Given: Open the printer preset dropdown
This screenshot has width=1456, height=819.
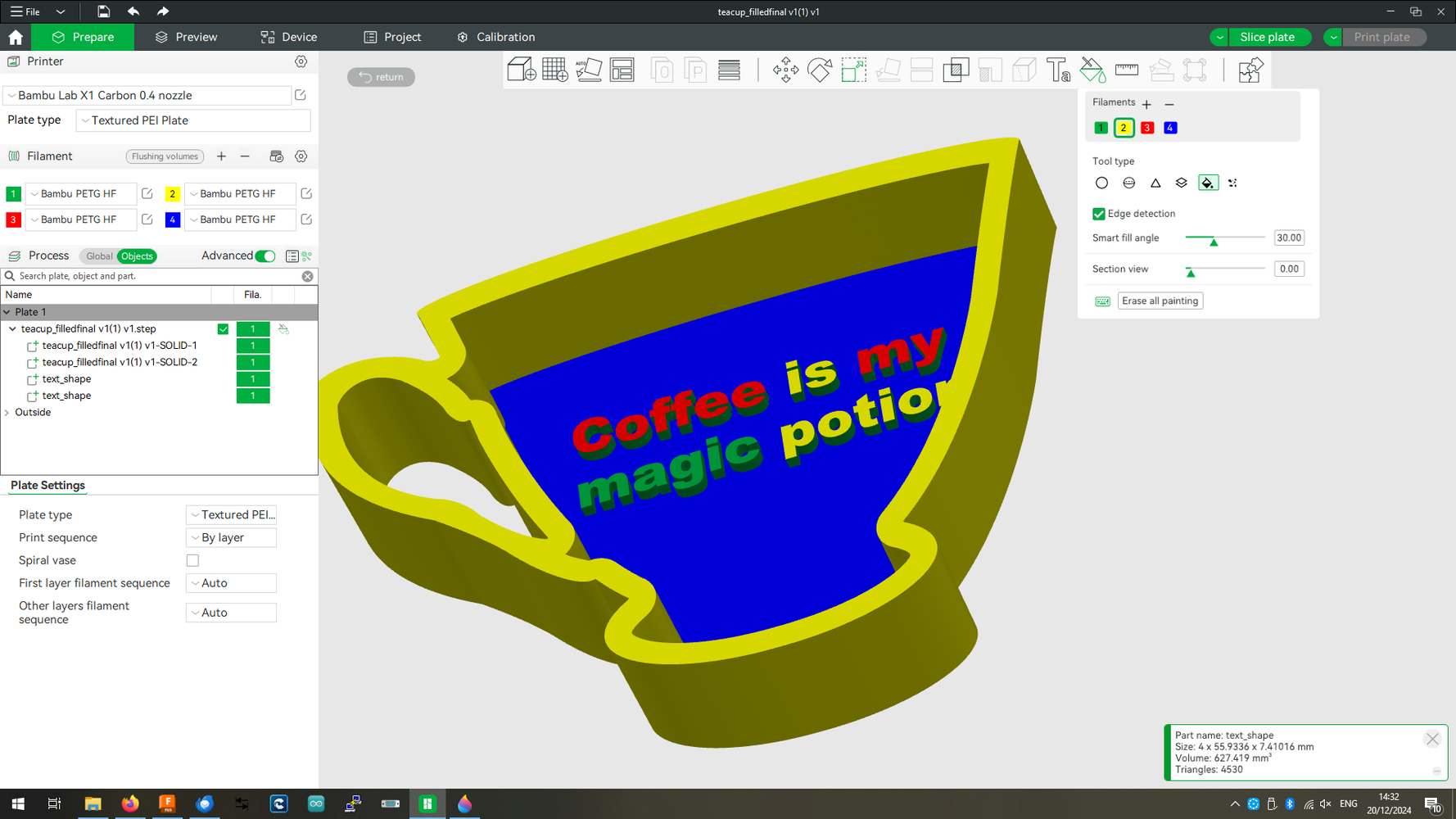Looking at the screenshot, I should 147,95.
